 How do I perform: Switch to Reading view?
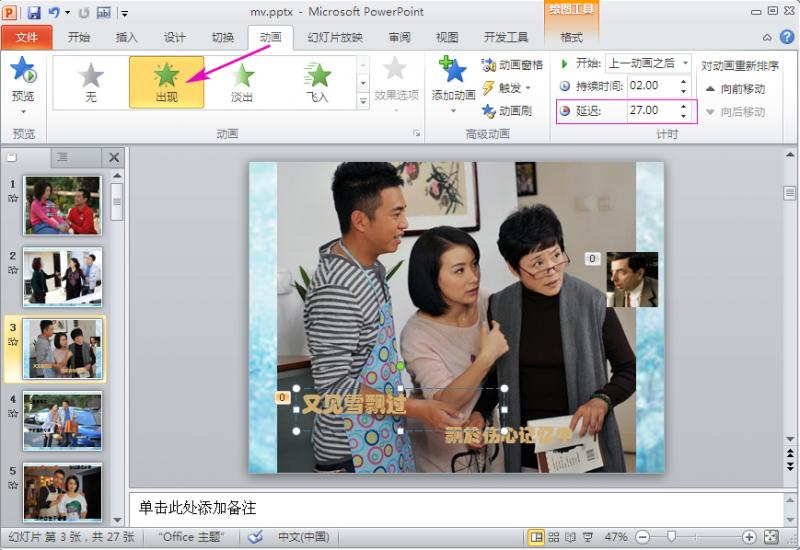[570, 537]
